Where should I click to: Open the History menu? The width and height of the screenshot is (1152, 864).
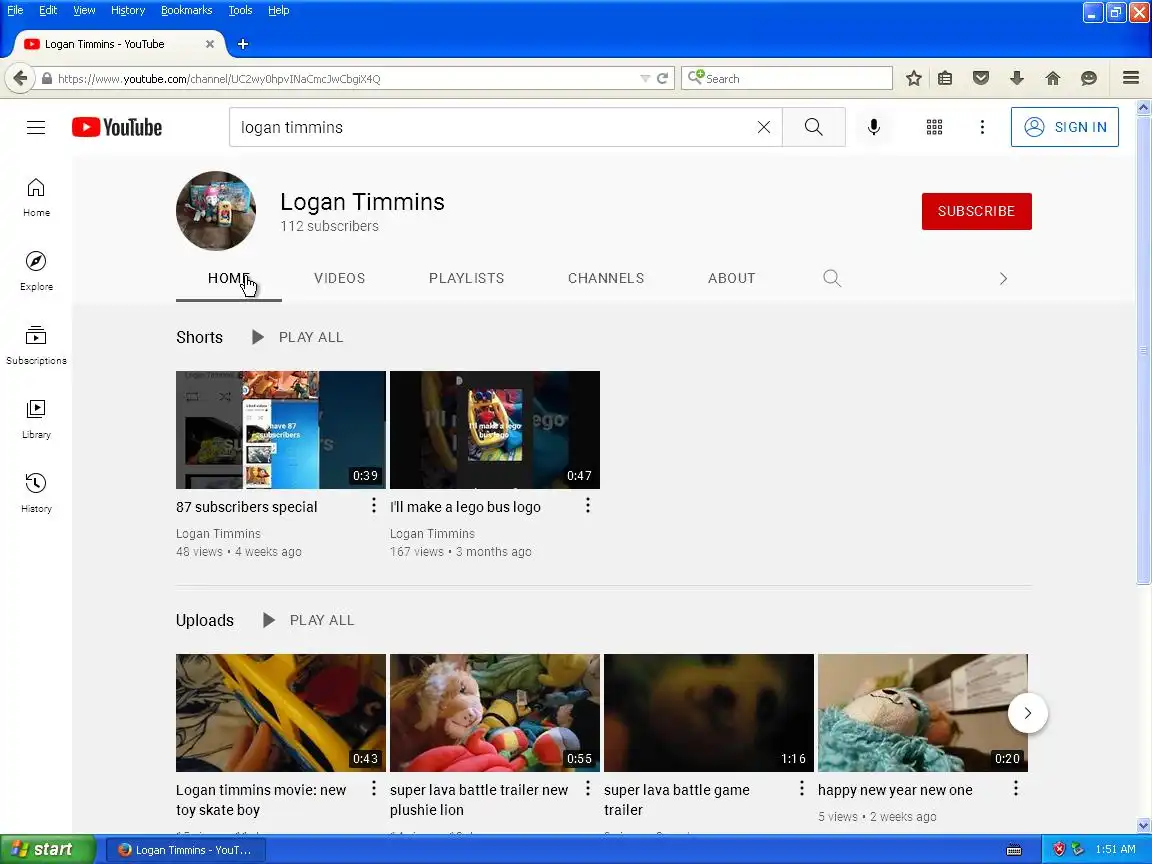click(x=128, y=10)
